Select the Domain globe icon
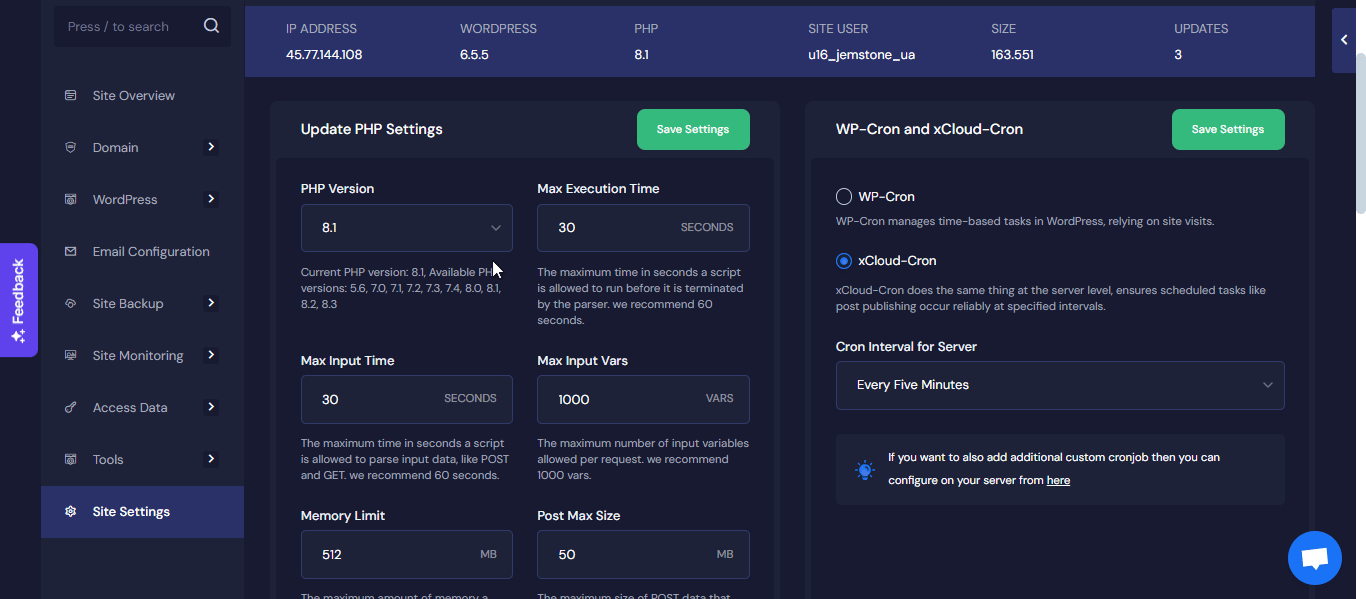 (x=69, y=147)
